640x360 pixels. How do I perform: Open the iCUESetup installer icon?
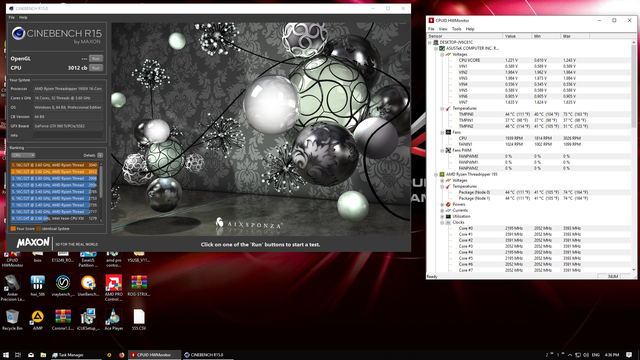point(88,320)
